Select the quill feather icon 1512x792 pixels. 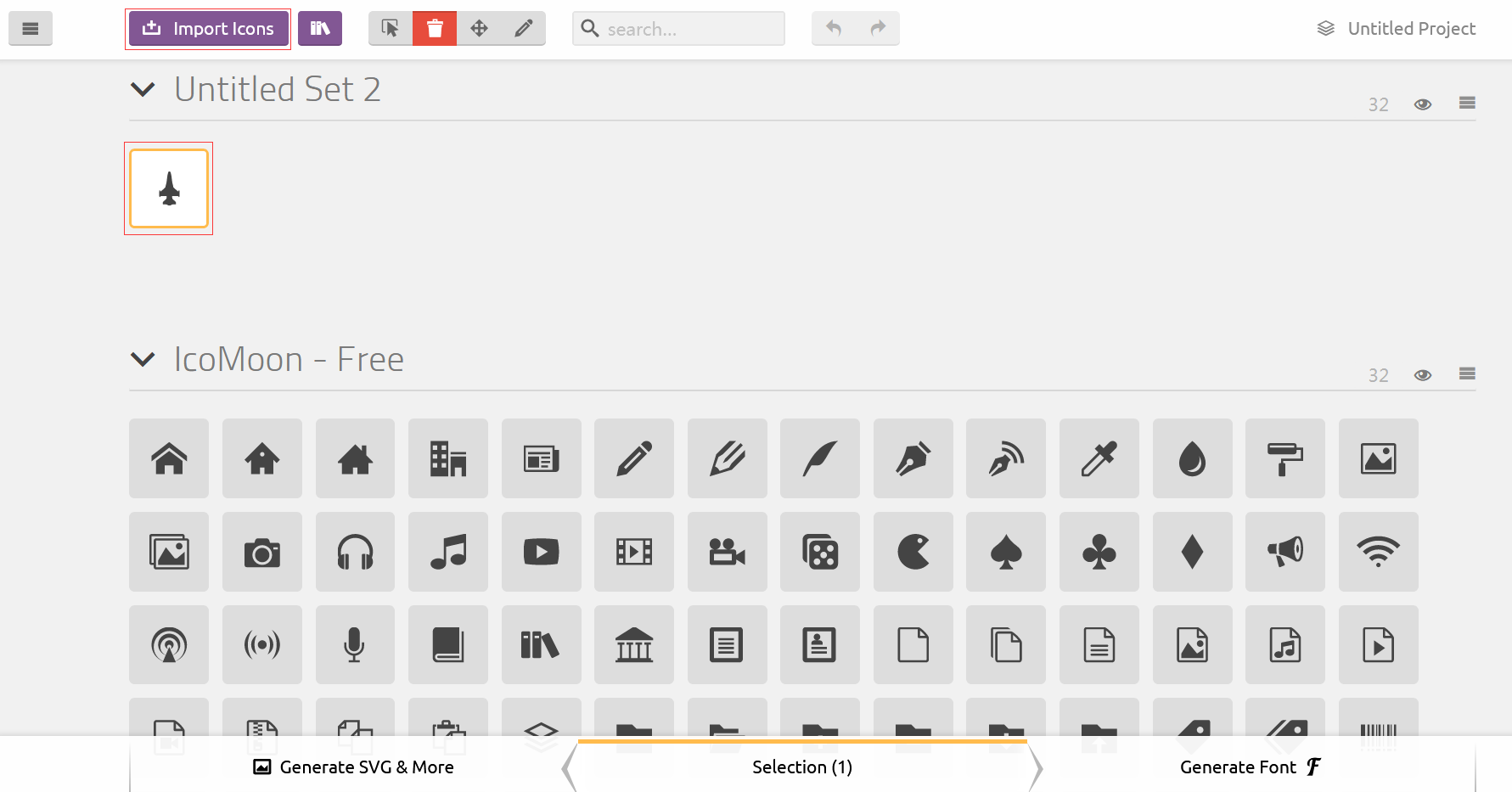820,458
